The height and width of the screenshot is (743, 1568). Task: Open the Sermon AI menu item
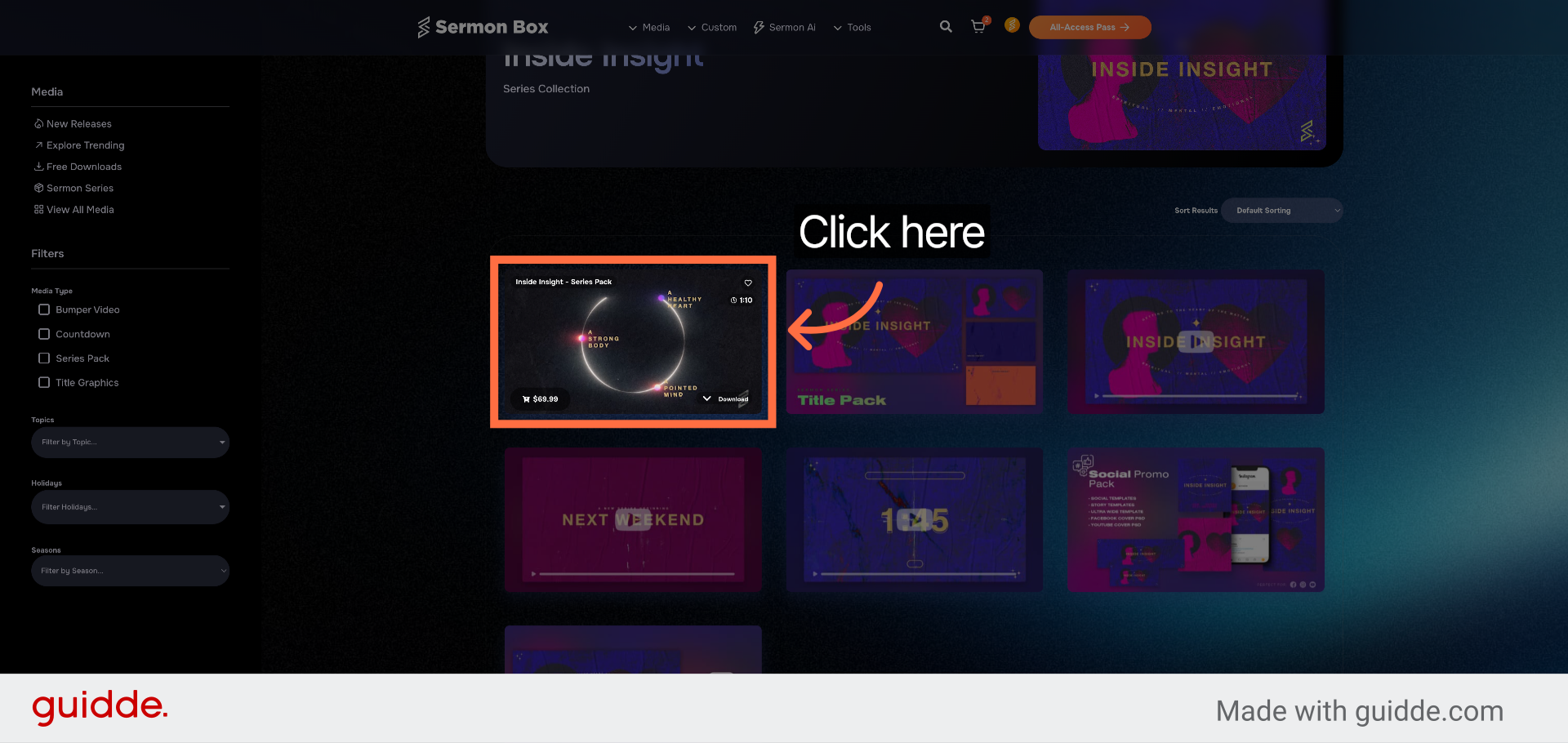[784, 27]
